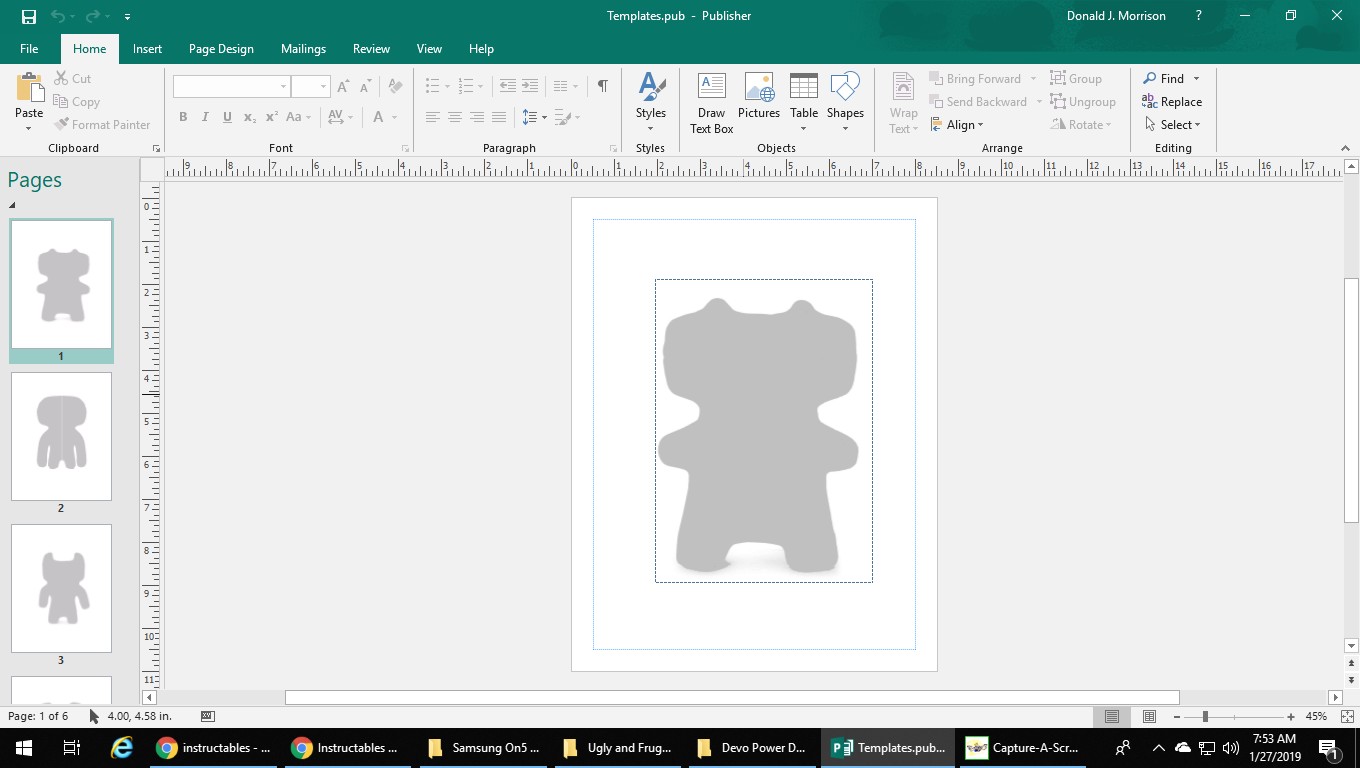Click the Show Whole Page icon

click(x=1348, y=716)
